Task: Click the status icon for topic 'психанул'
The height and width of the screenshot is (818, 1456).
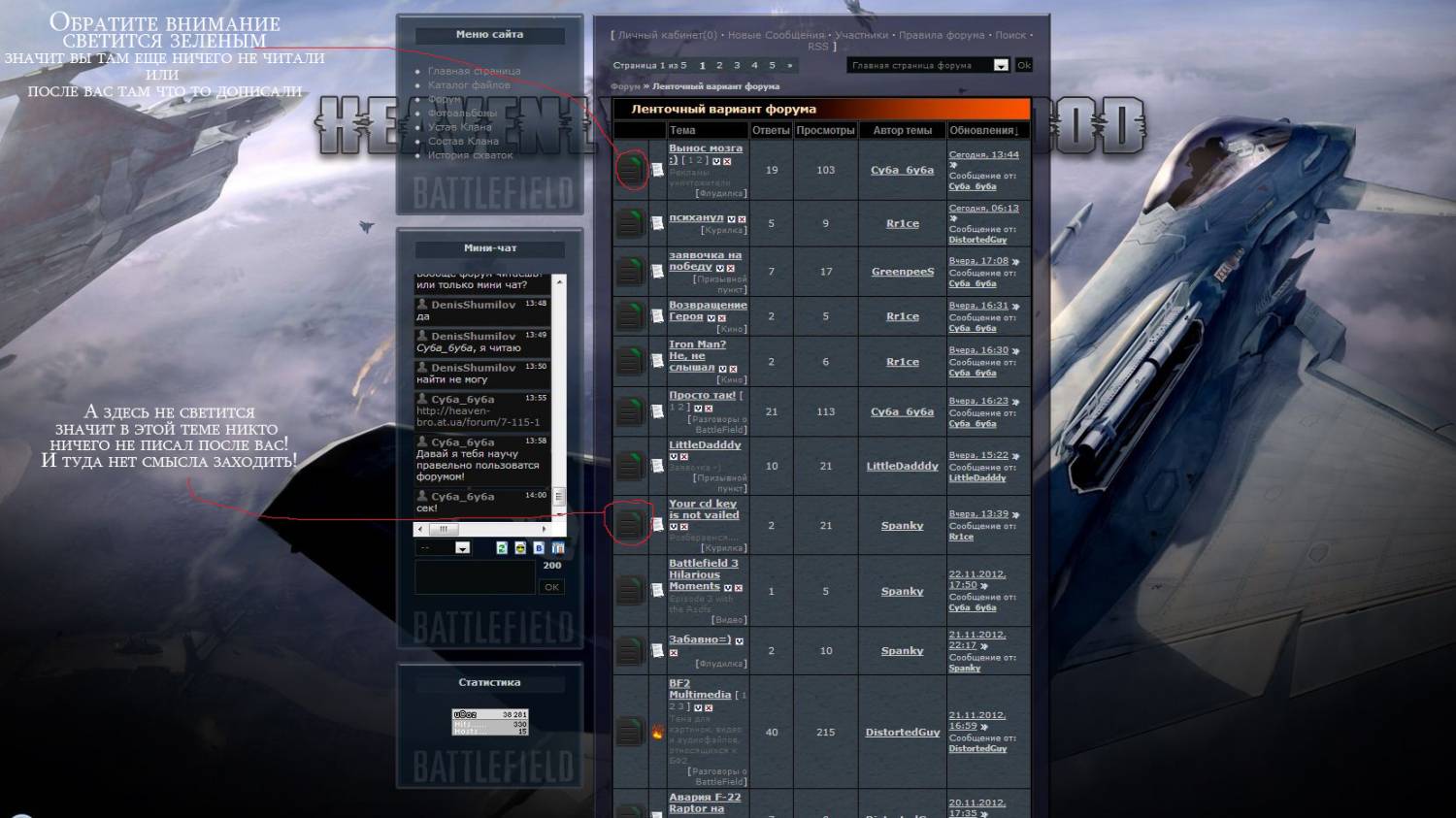Action: 630,223
